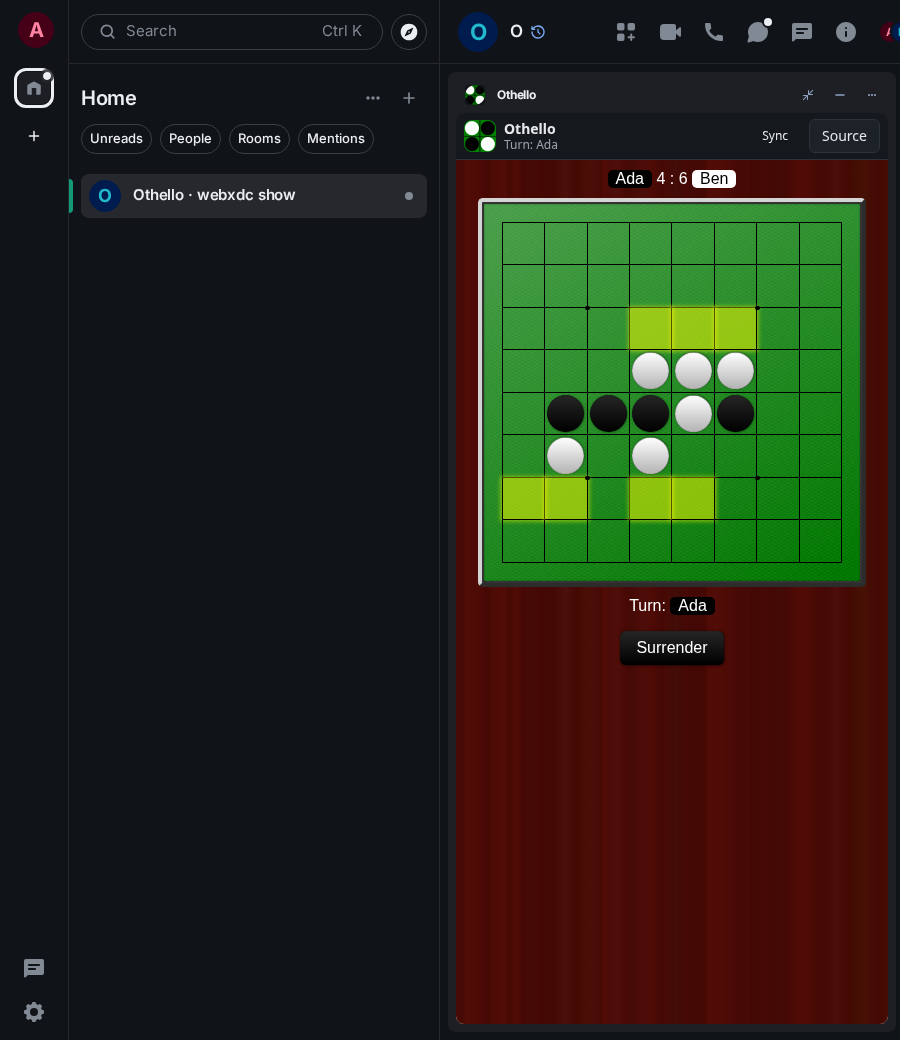Filter by Mentions

tap(336, 139)
